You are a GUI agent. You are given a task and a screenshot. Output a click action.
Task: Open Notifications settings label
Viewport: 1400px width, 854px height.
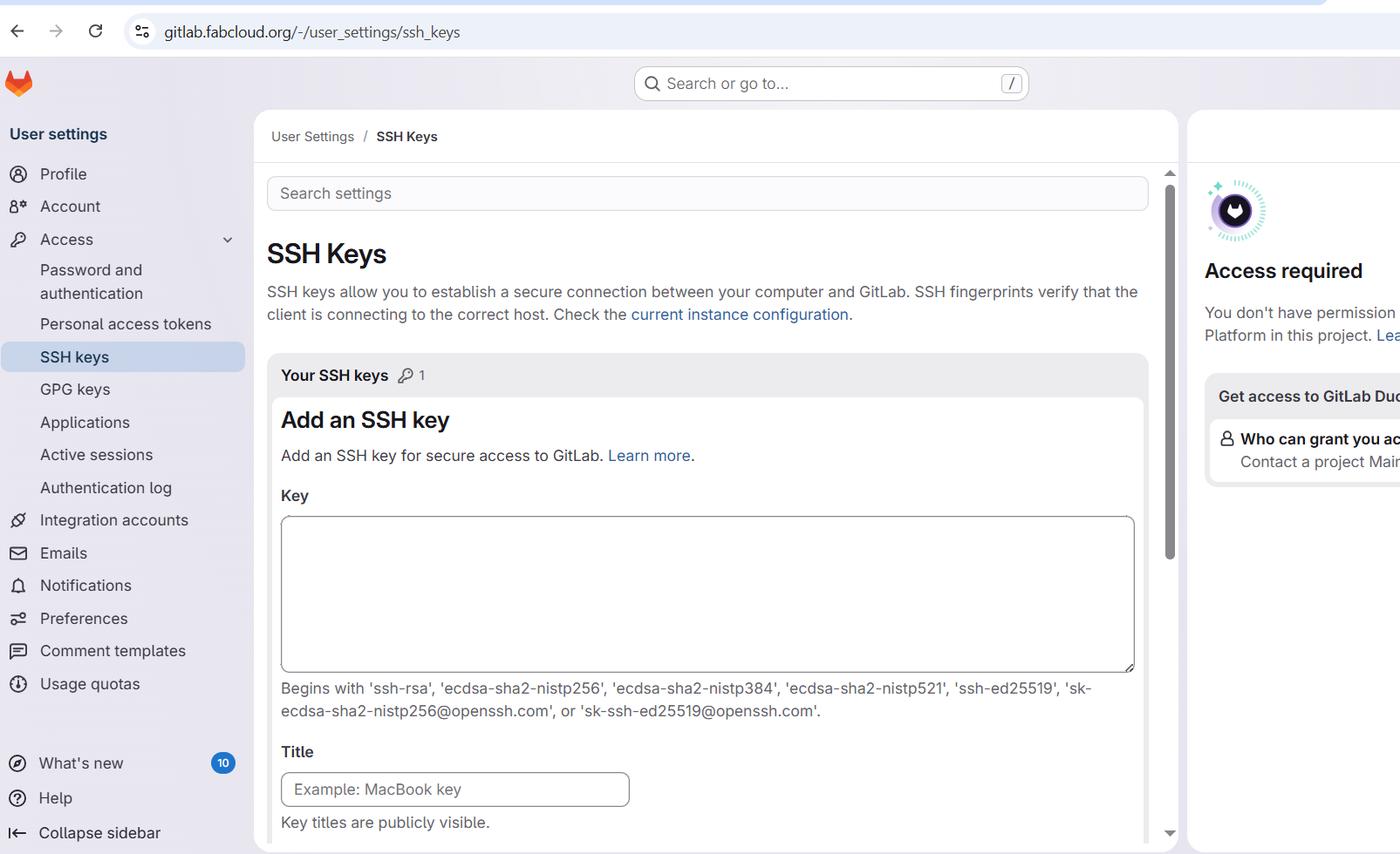[x=85, y=586]
